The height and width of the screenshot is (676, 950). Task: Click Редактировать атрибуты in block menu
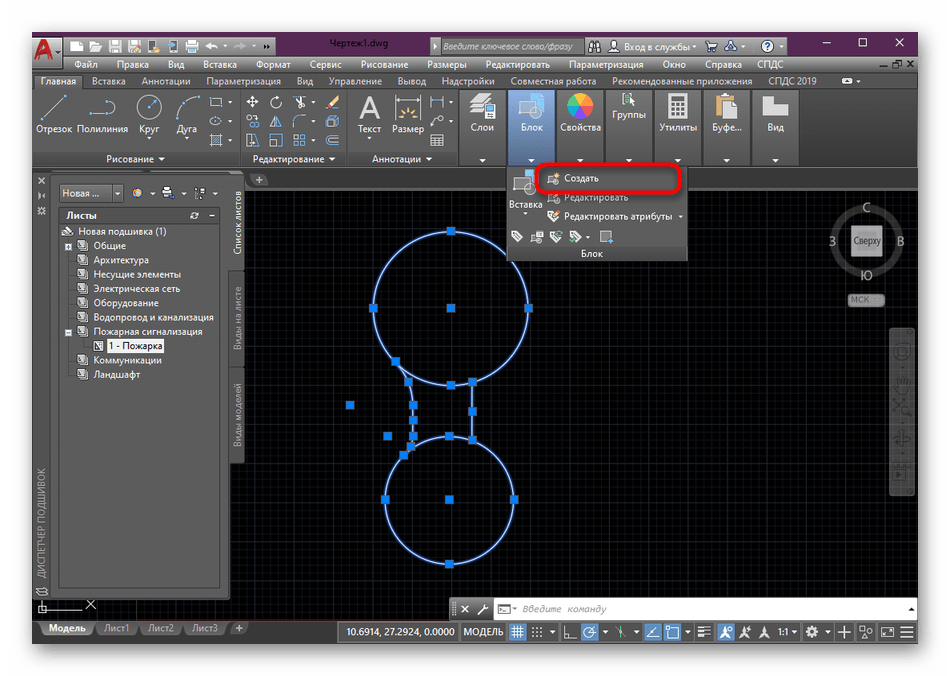[x=617, y=216]
